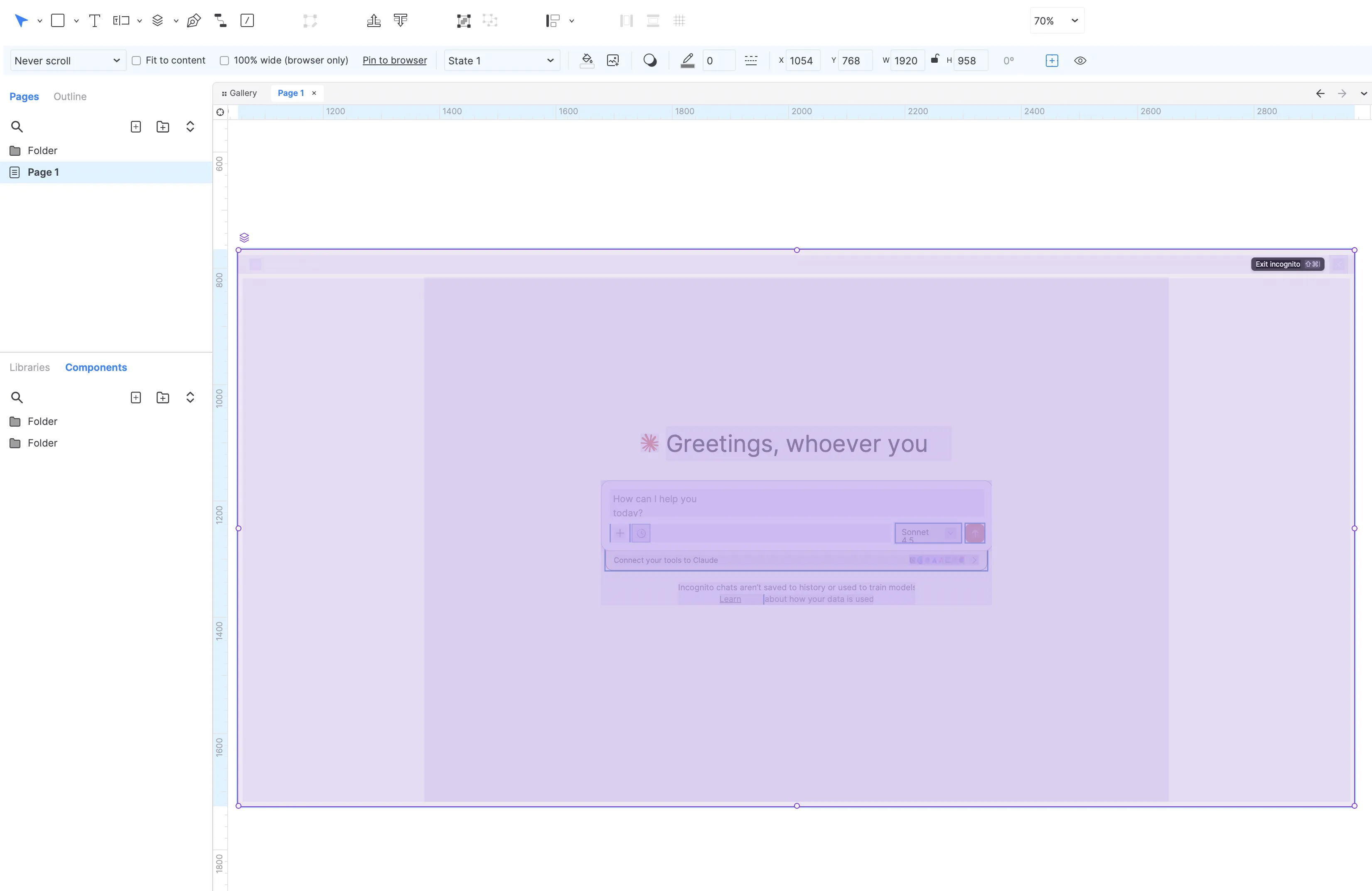Switch to the Outline tab
1372x891 pixels.
[x=70, y=96]
